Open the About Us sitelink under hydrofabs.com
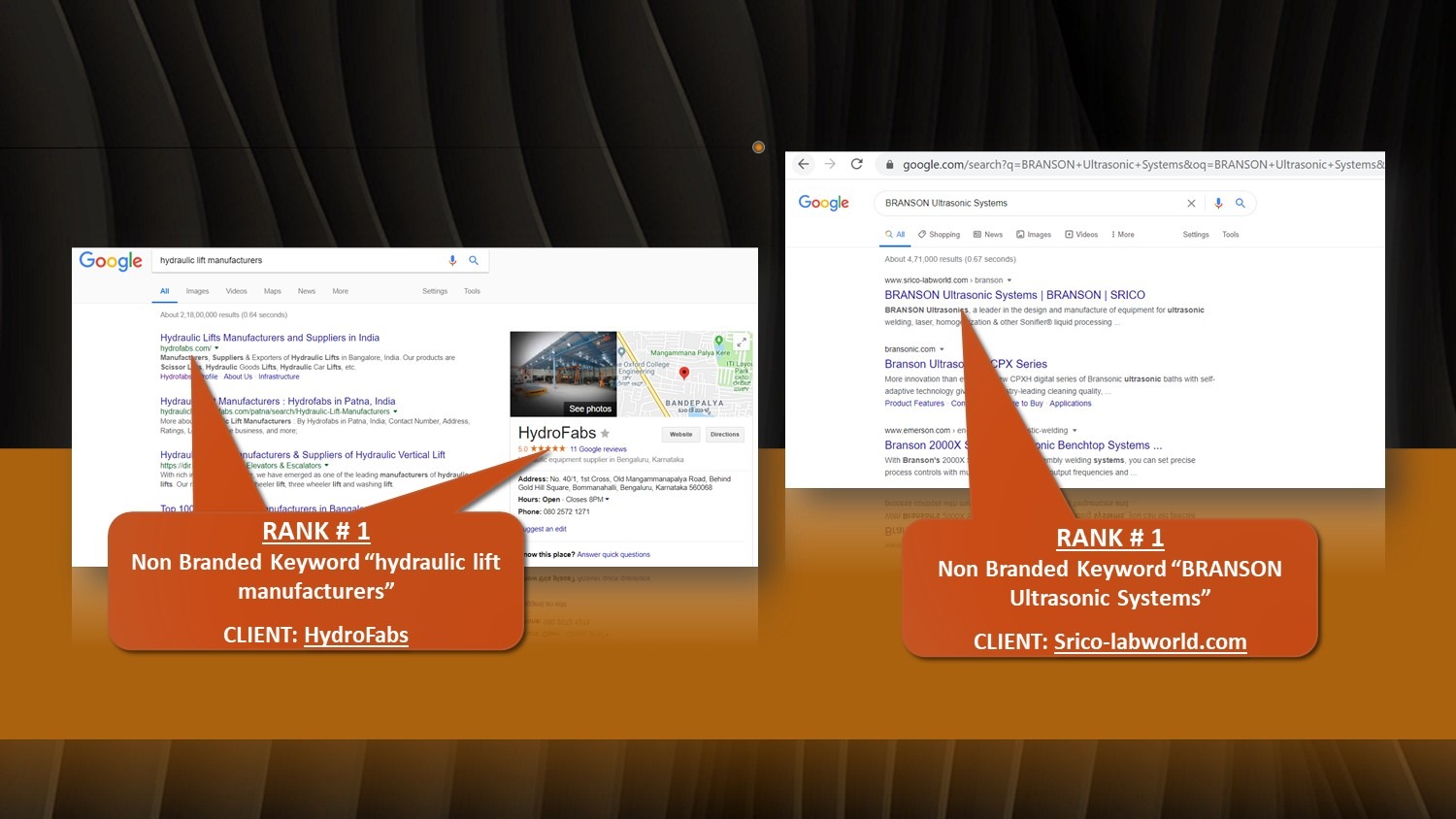The image size is (1456, 819). (238, 377)
